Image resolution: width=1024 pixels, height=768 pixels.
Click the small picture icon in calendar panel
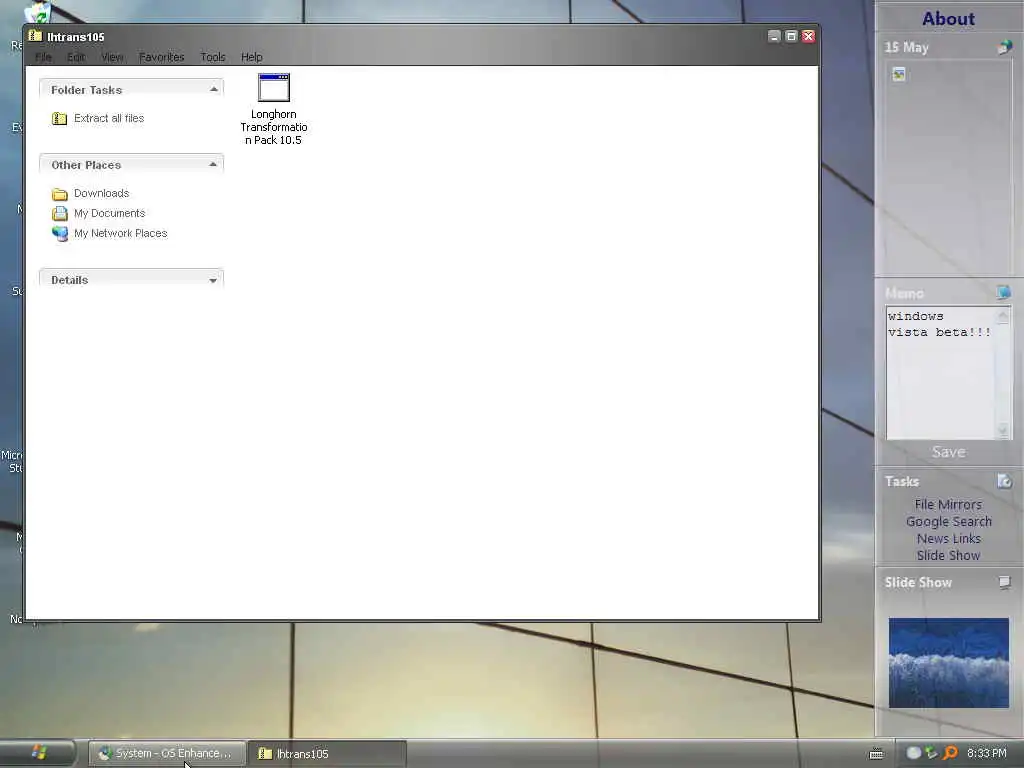point(899,74)
